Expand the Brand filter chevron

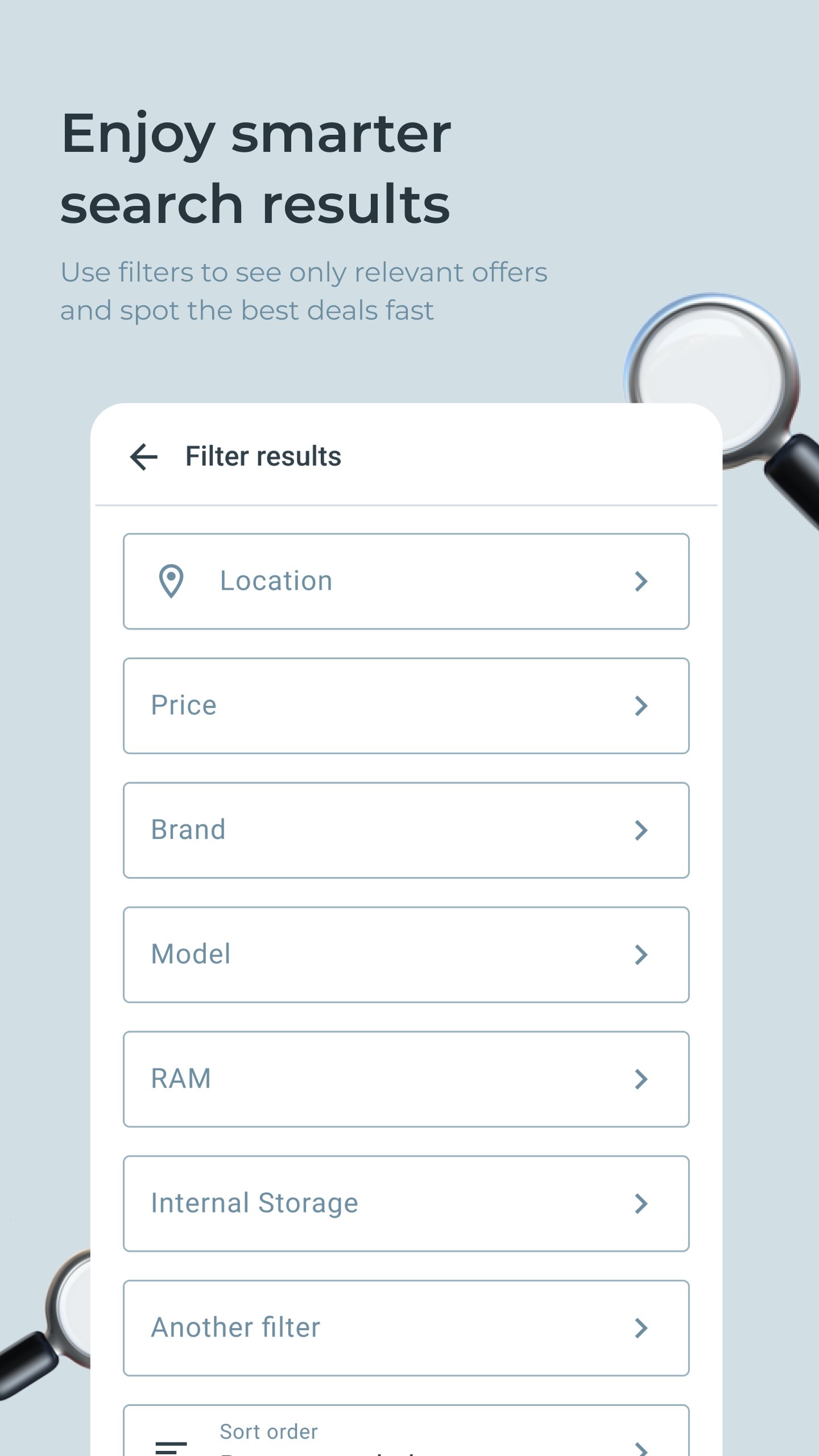point(641,830)
